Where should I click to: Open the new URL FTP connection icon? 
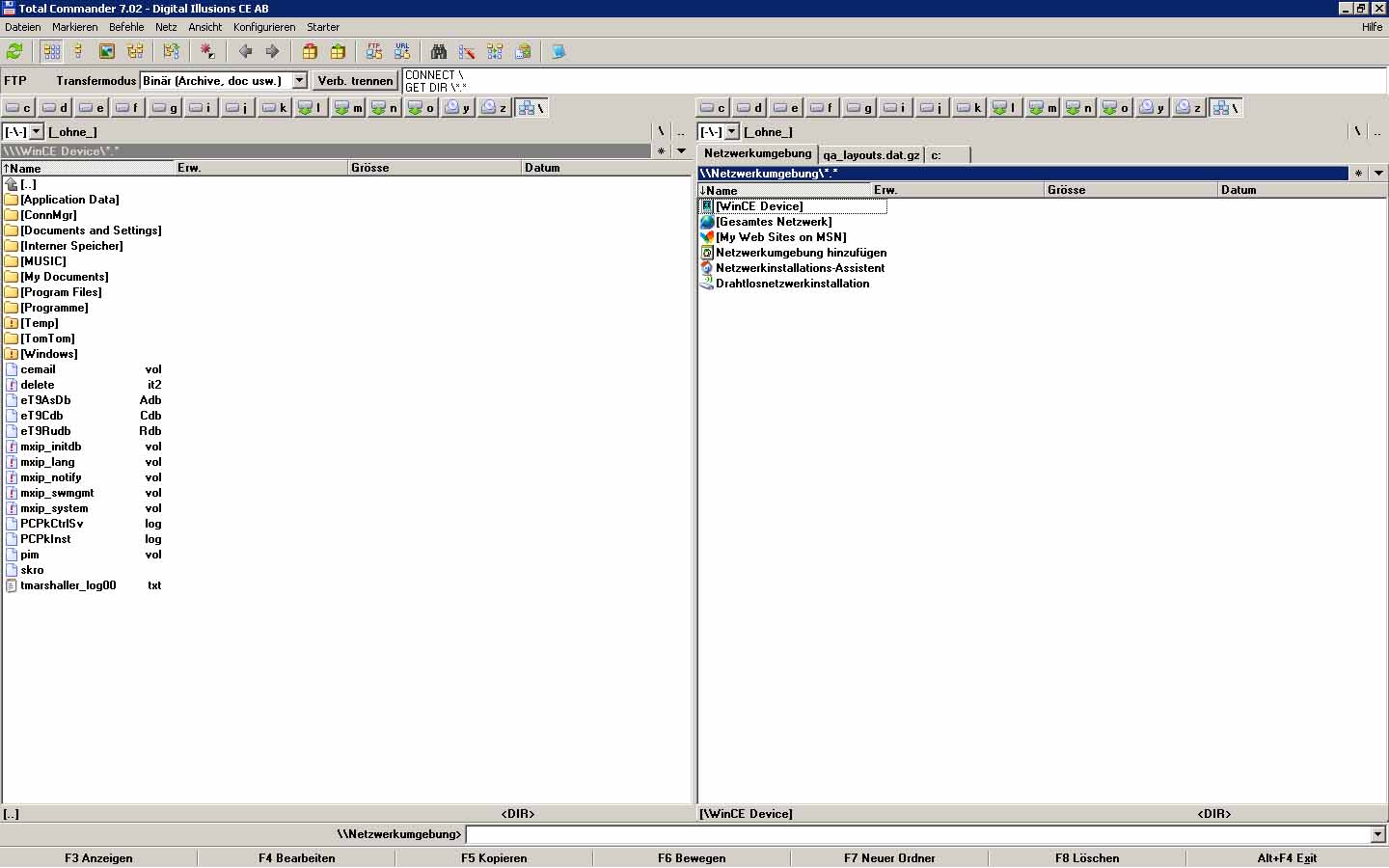[x=402, y=51]
